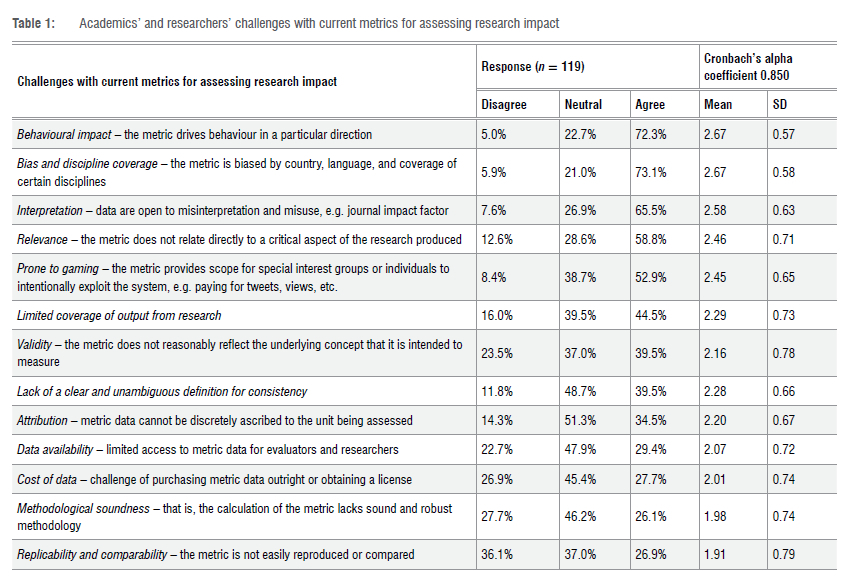
Task: Click the Neutral column header
Action: pyautogui.click(x=582, y=104)
